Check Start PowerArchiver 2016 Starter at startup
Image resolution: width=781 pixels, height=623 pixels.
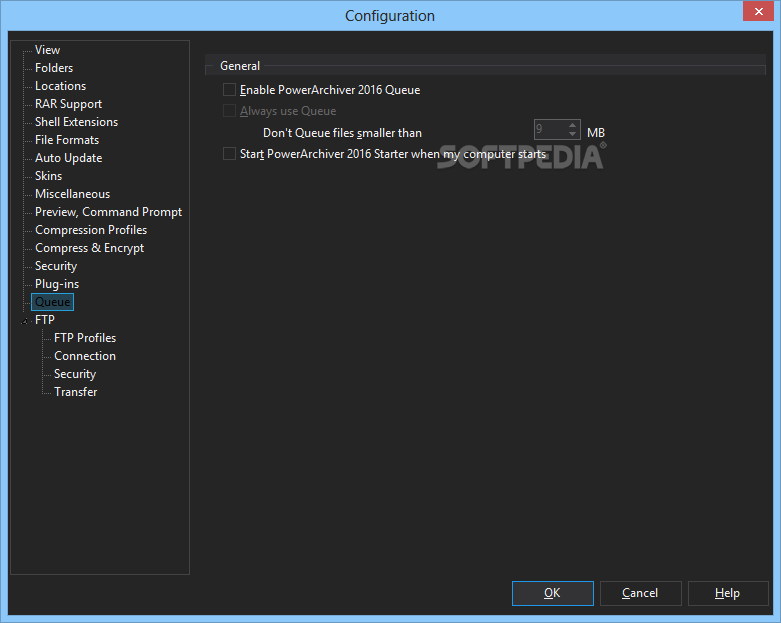(x=229, y=153)
